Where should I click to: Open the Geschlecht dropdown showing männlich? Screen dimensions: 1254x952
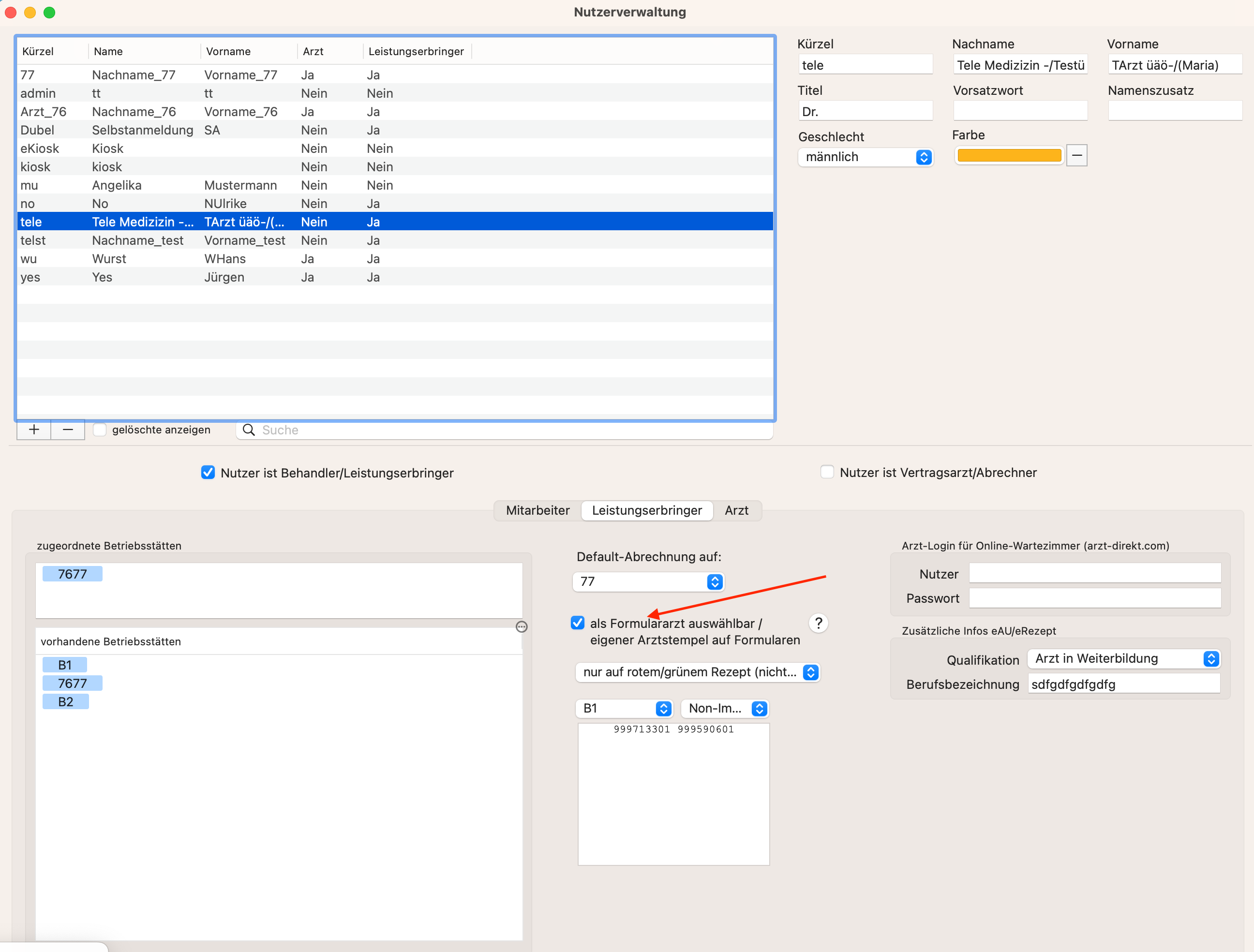tap(865, 157)
